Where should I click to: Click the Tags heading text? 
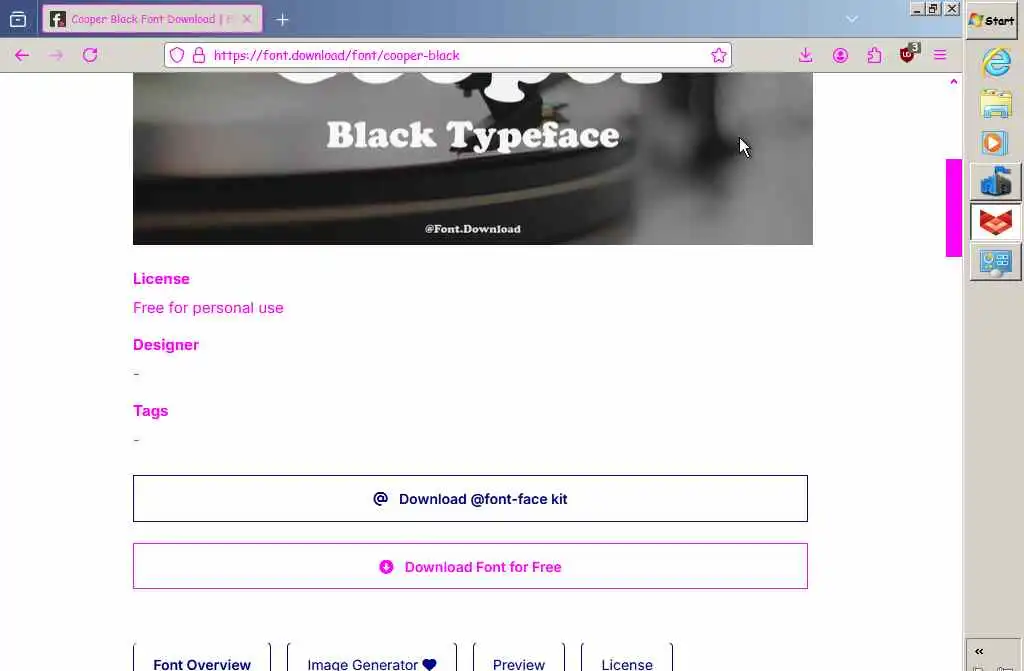pos(151,411)
